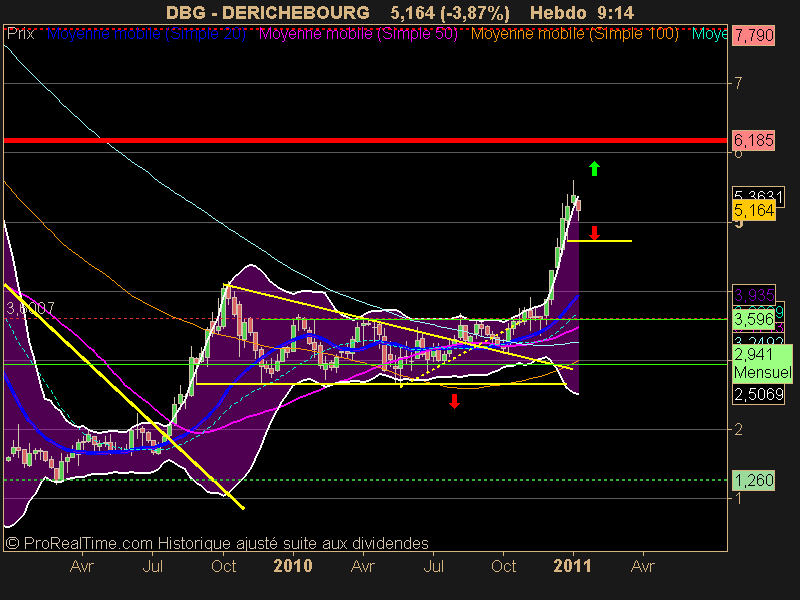The width and height of the screenshot is (800, 600).
Task: Click the purple '3,935' price label
Action: pos(754,294)
